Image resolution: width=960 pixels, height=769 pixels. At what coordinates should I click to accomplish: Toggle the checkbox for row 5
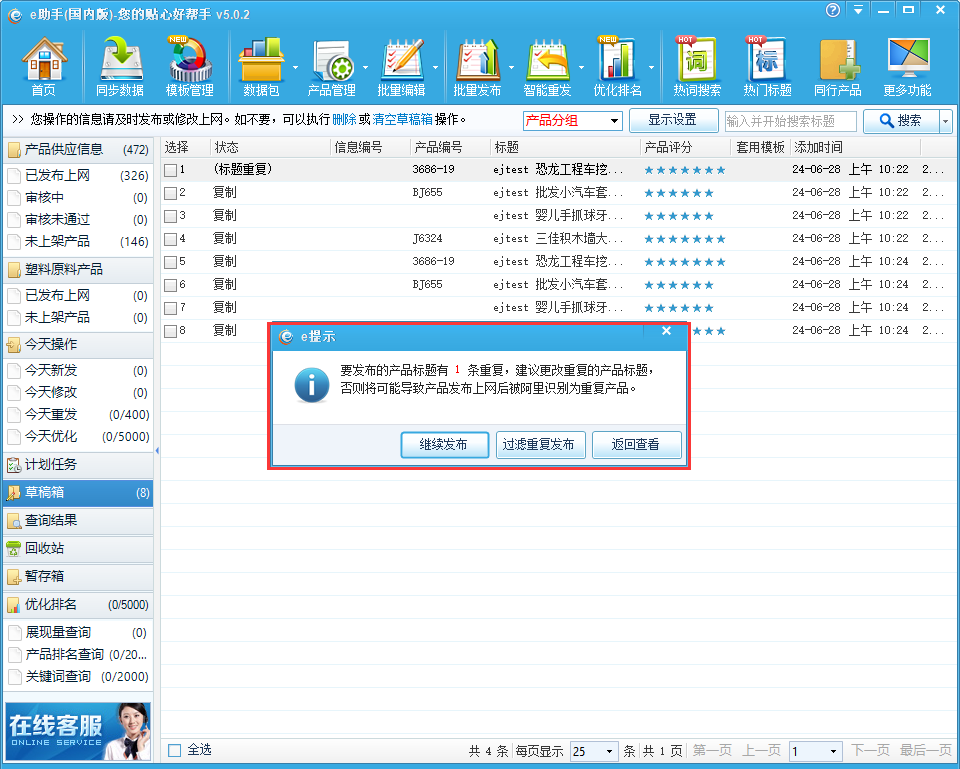pyautogui.click(x=171, y=262)
